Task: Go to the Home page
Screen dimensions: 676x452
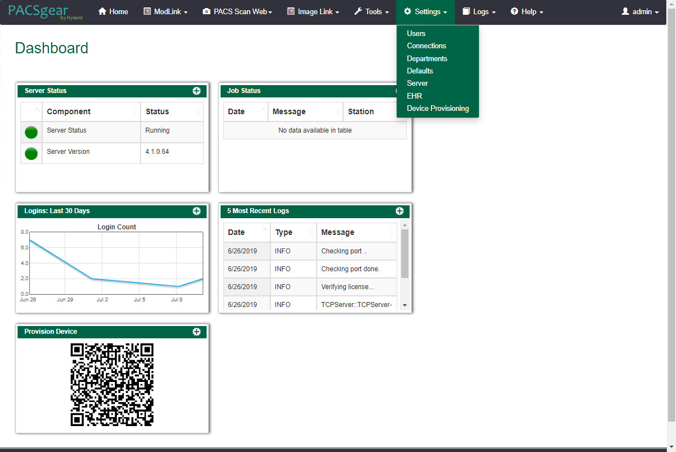Action: [113, 12]
